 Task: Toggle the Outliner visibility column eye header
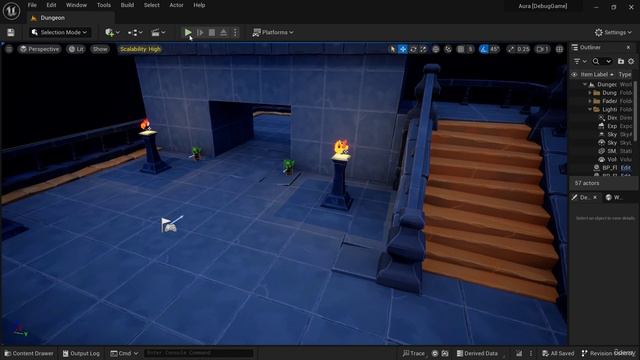click(x=574, y=75)
